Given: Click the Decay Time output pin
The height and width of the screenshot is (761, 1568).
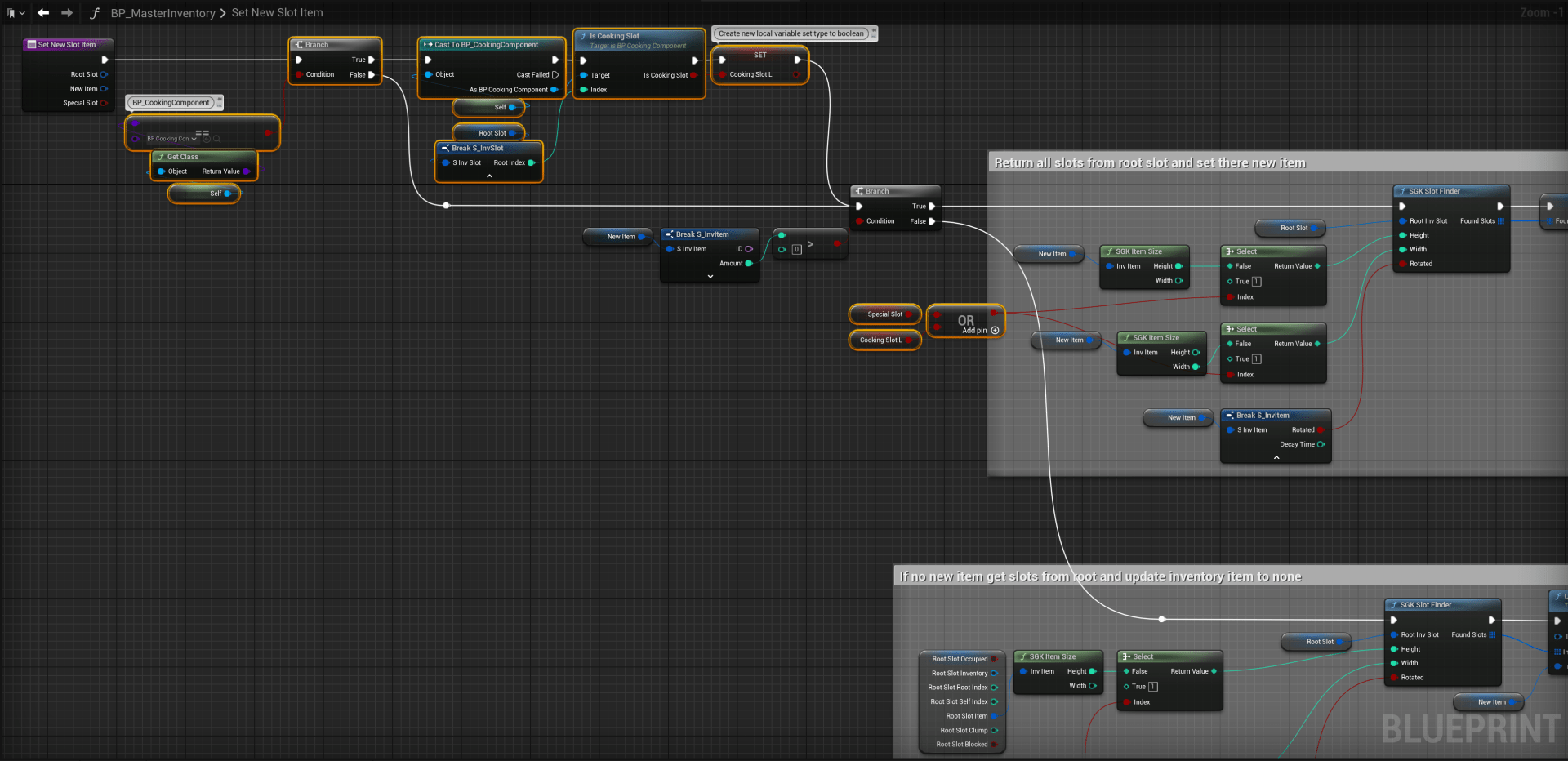Looking at the screenshot, I should click(1321, 444).
